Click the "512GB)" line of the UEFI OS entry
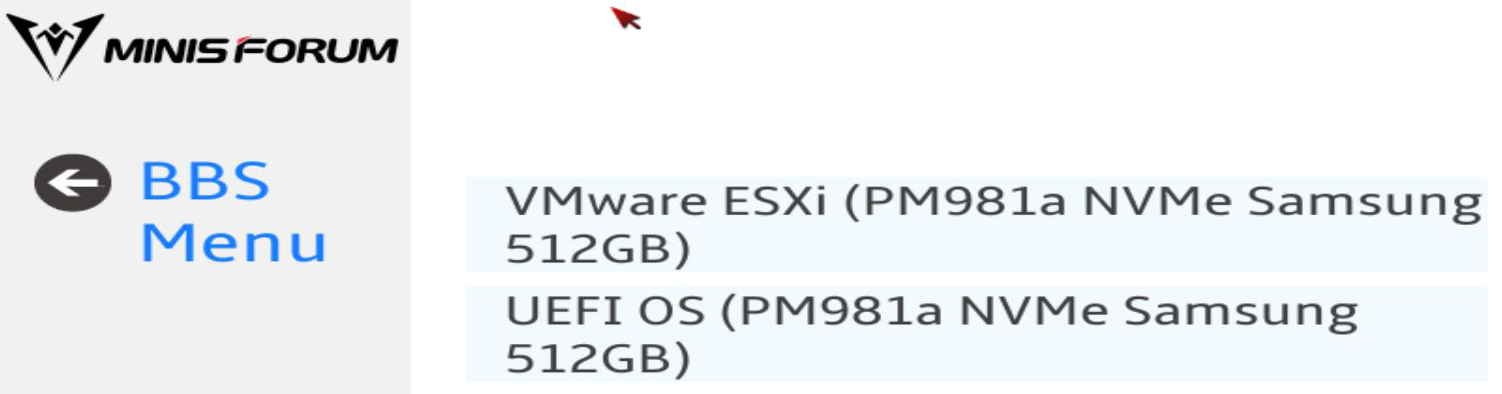1502x394 pixels. (x=597, y=360)
